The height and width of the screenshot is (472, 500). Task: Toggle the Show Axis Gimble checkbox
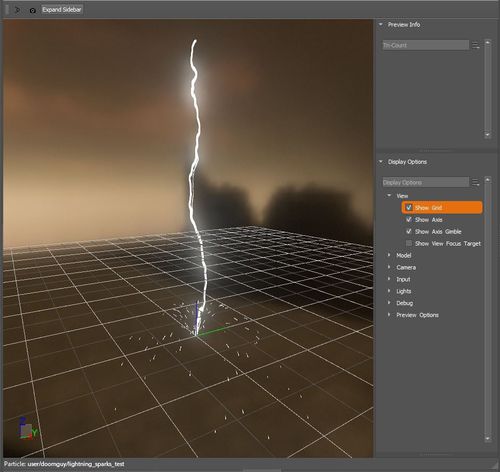point(409,232)
